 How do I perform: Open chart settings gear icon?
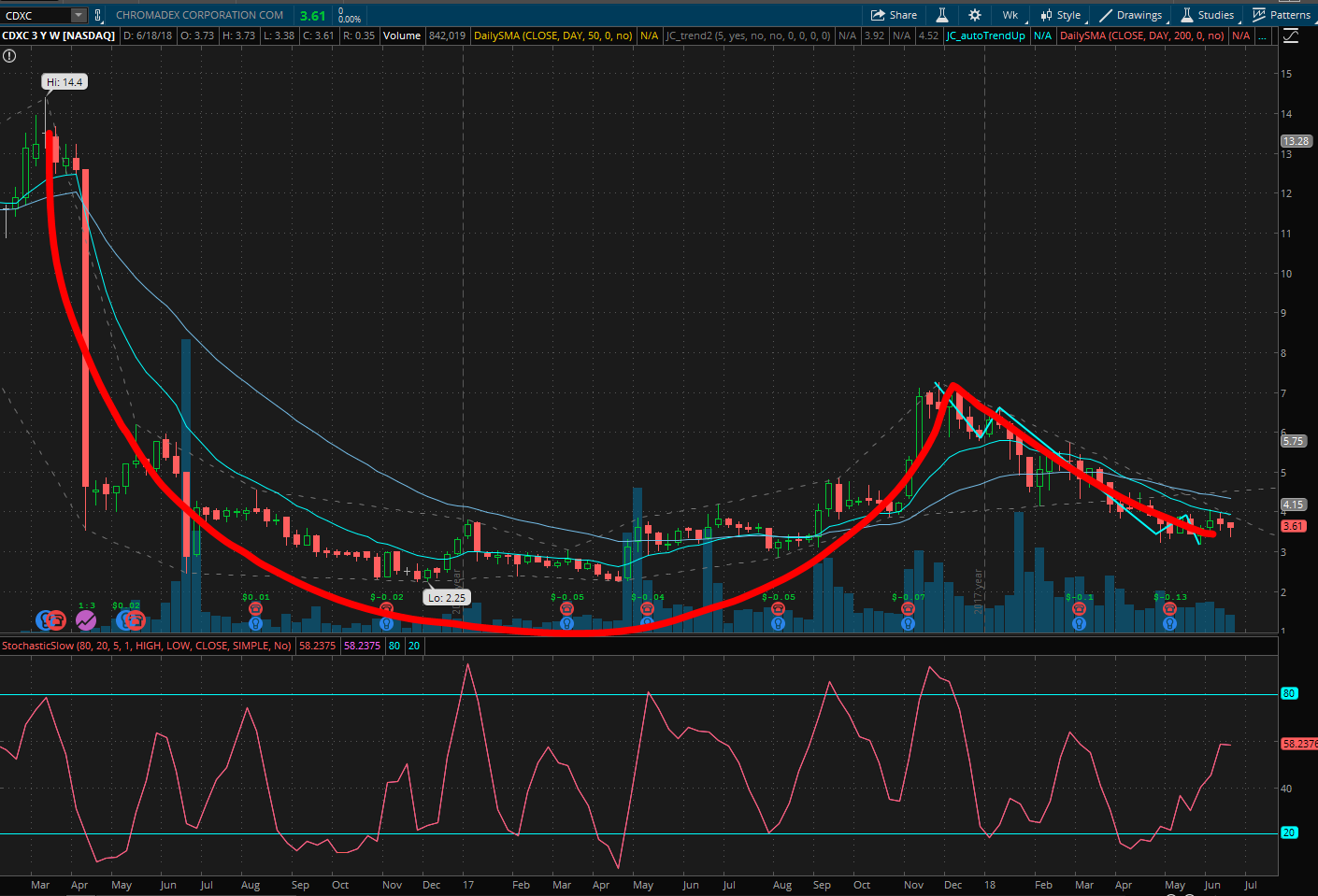975,15
